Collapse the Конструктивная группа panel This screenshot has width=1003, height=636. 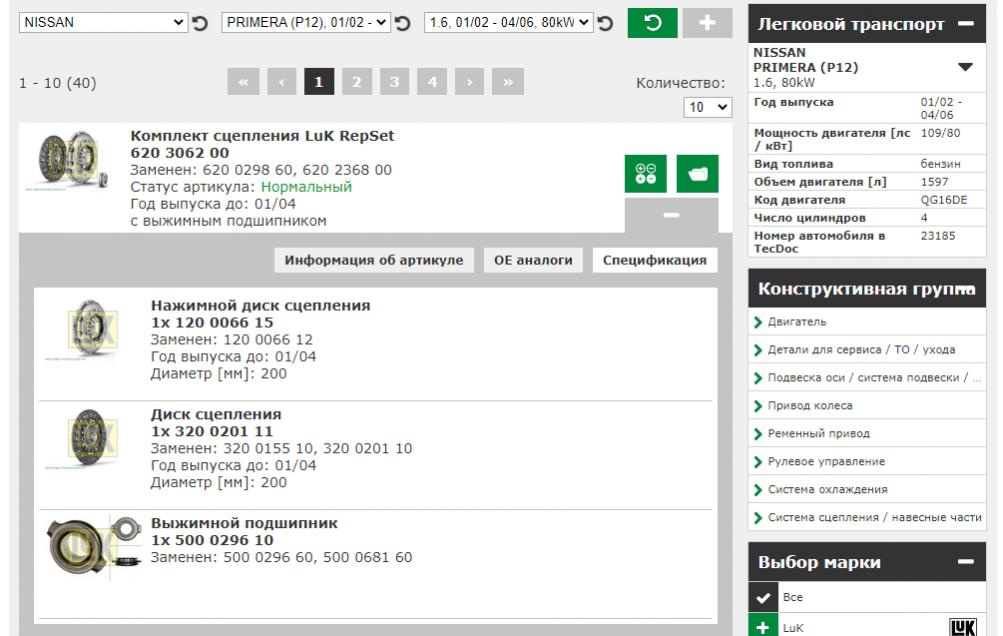pos(967,289)
